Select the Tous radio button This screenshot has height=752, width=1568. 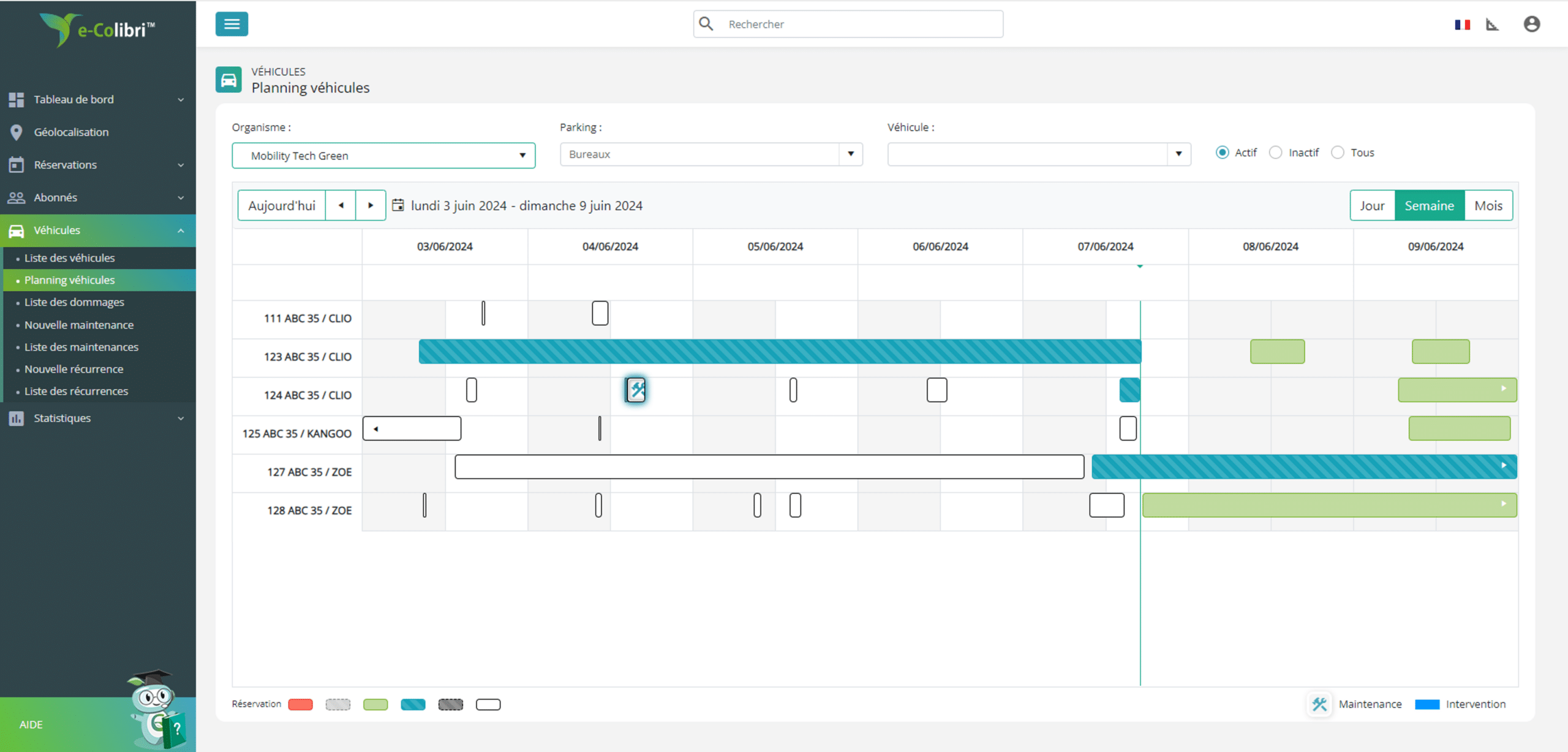(x=1338, y=153)
